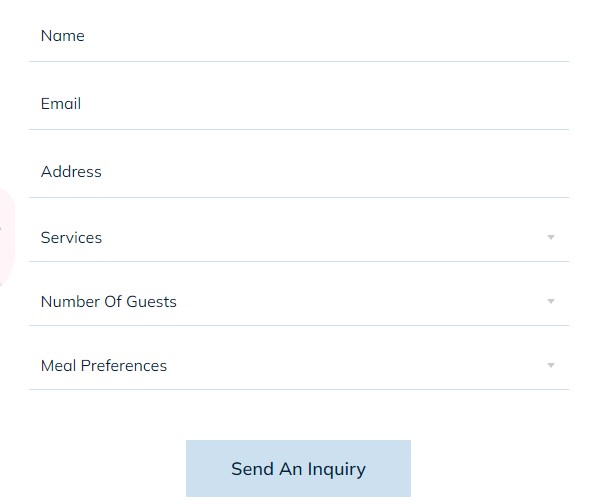Click the Meal Preferences arrow icon
The width and height of the screenshot is (604, 504).
(551, 366)
